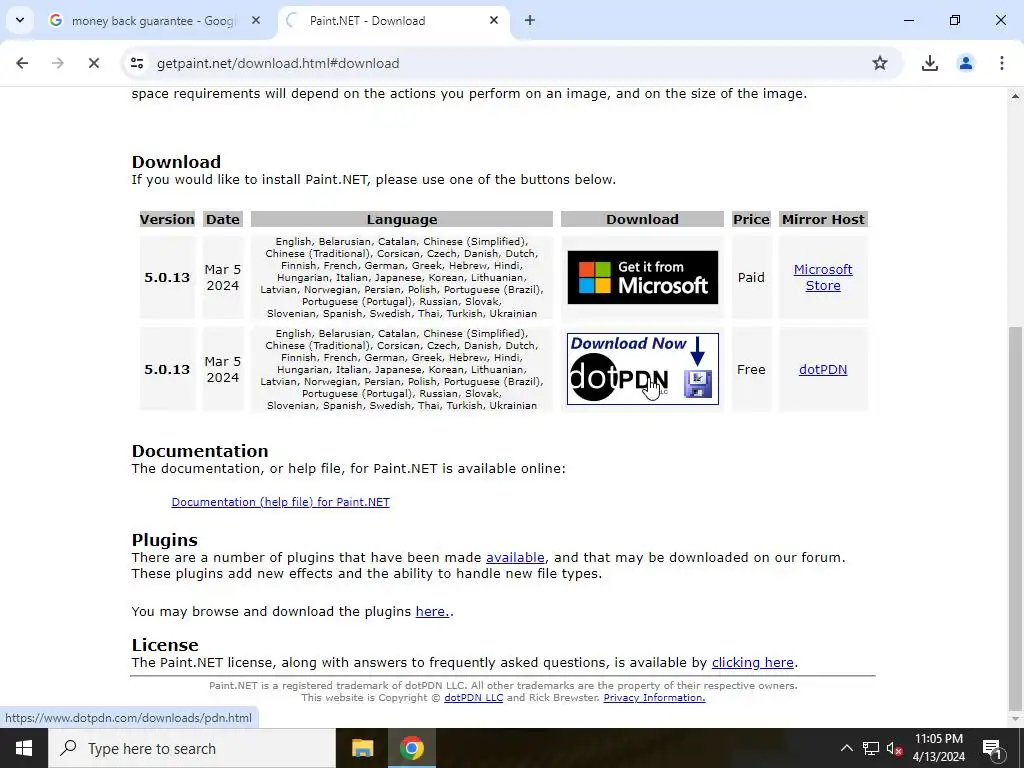Open Chrome downloads icon
The height and width of the screenshot is (768, 1024).
point(929,63)
